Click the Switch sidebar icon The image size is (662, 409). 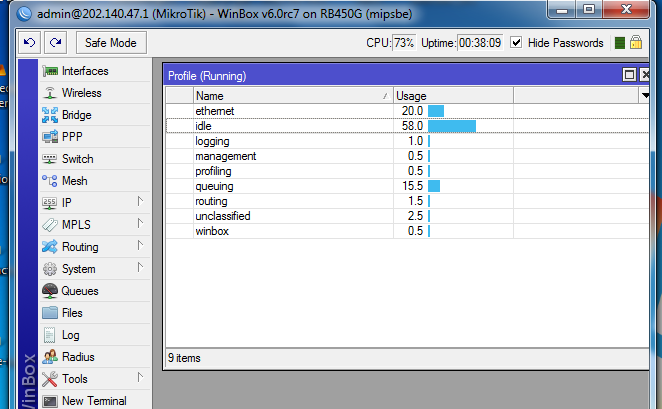point(50,159)
